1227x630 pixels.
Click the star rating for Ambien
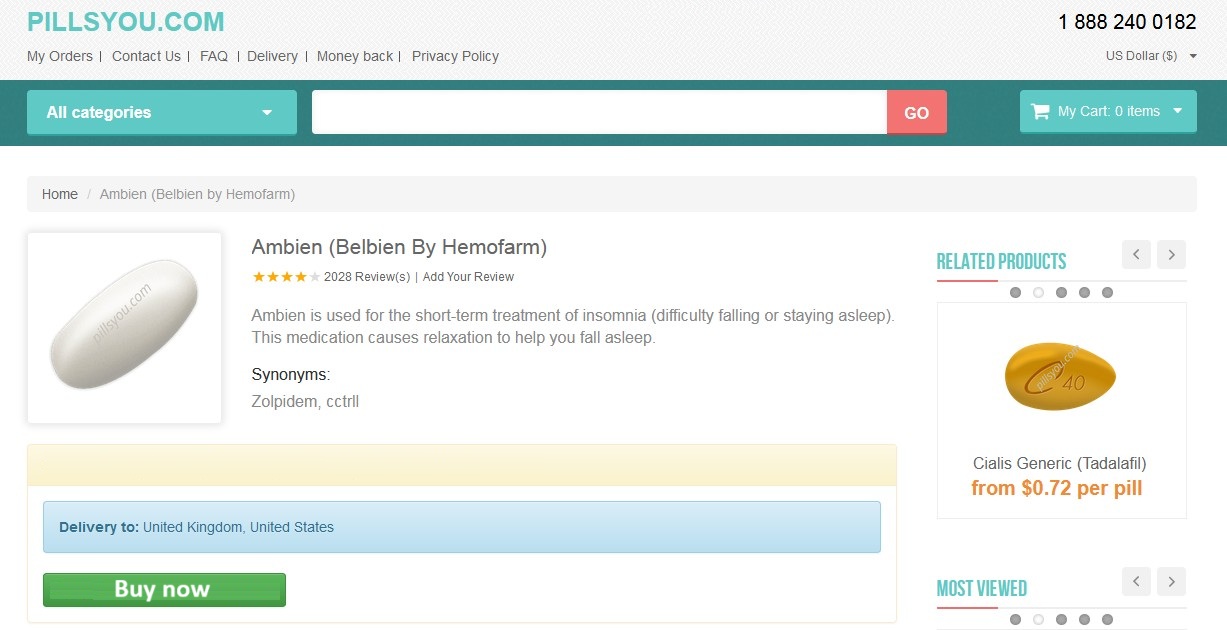click(286, 277)
